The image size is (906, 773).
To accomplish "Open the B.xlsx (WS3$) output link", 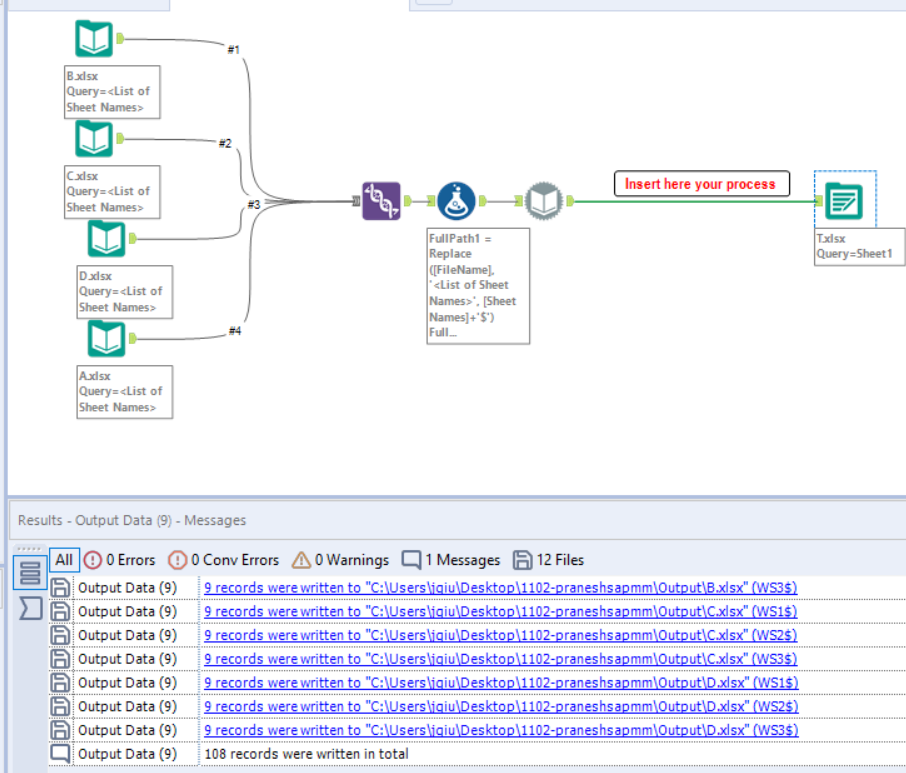I will tap(500, 588).
